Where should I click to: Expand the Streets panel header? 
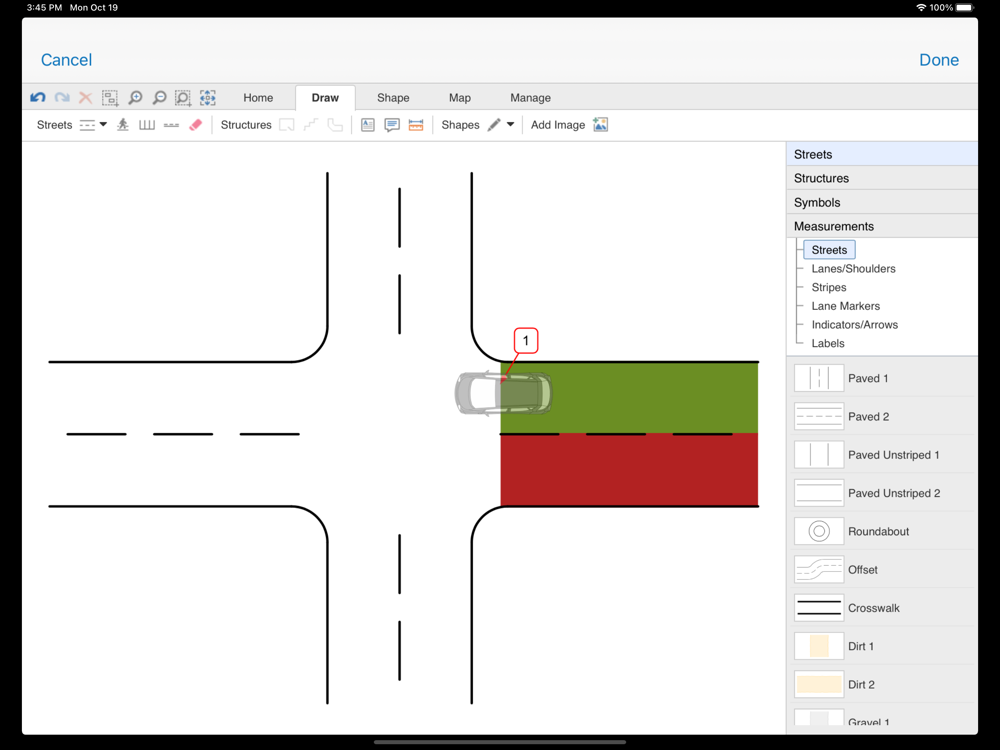(x=882, y=154)
